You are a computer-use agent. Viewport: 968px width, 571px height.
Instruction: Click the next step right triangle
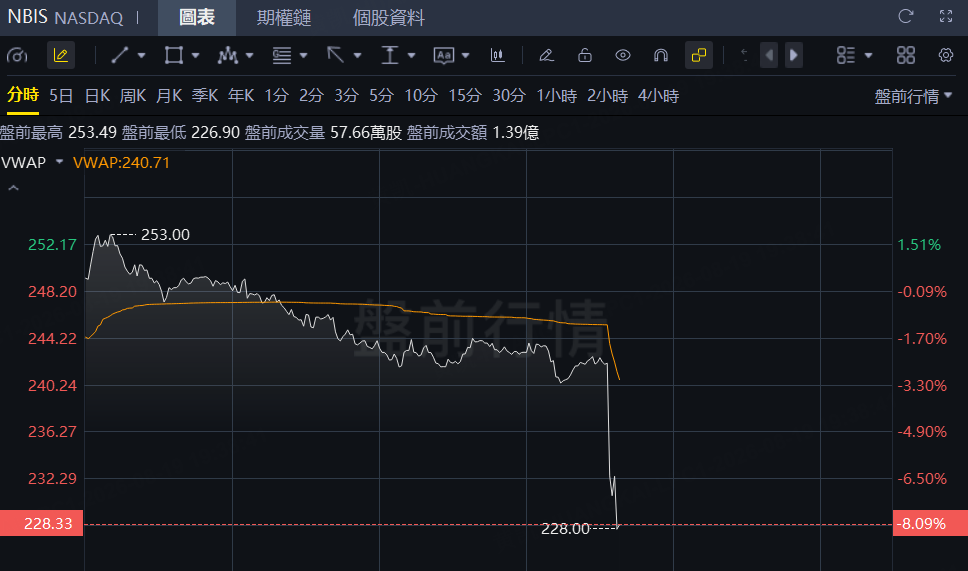pyautogui.click(x=794, y=56)
